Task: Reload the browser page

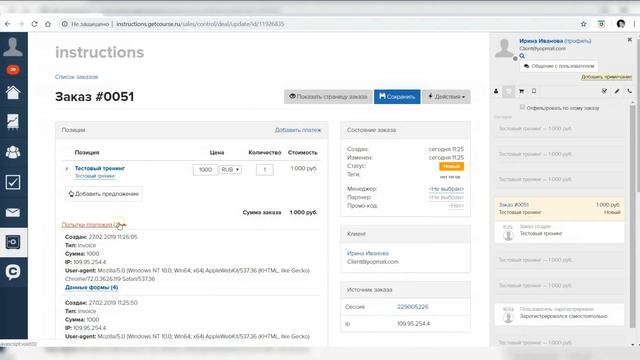Action: (x=34, y=24)
